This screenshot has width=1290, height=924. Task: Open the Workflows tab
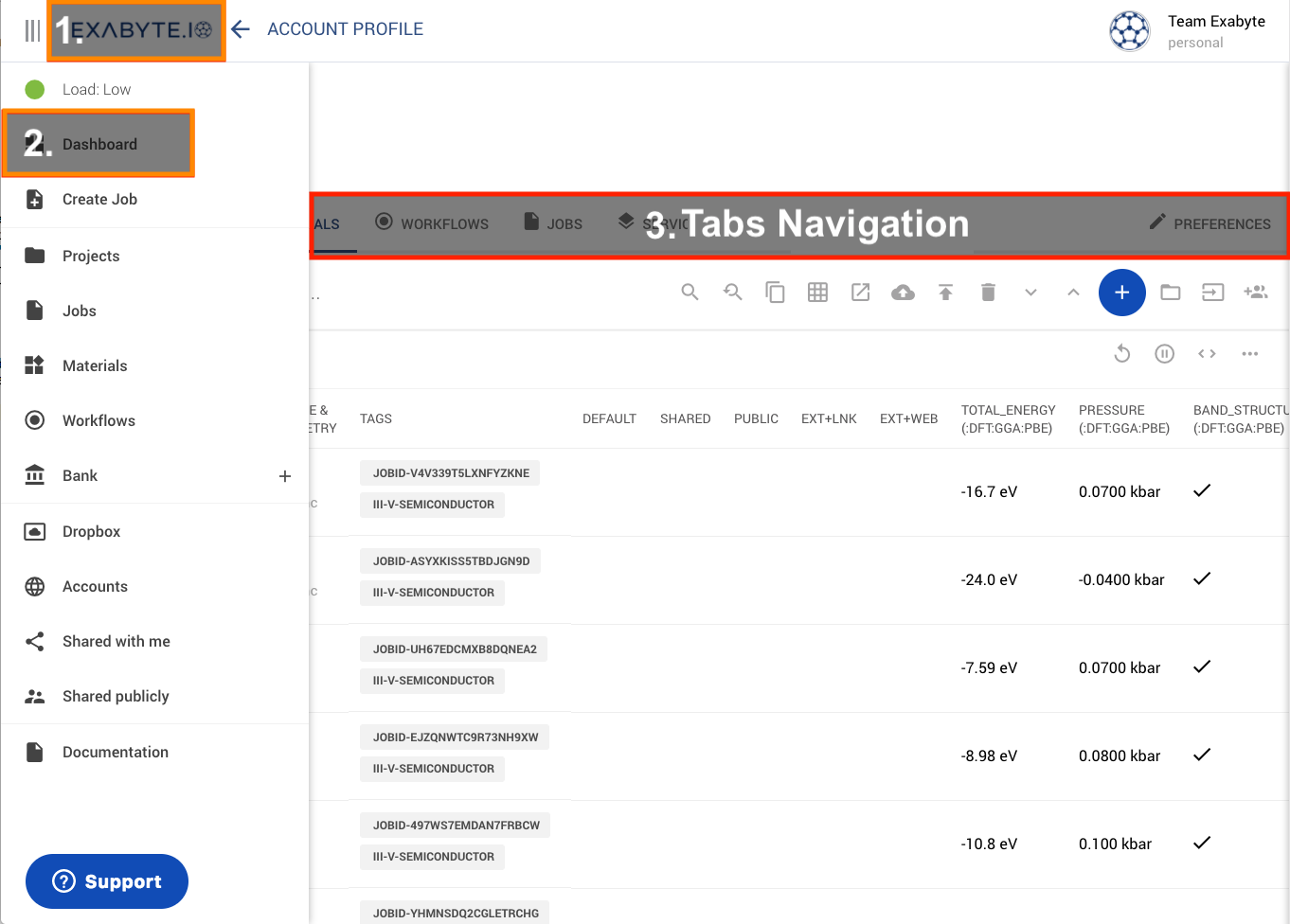pos(432,223)
